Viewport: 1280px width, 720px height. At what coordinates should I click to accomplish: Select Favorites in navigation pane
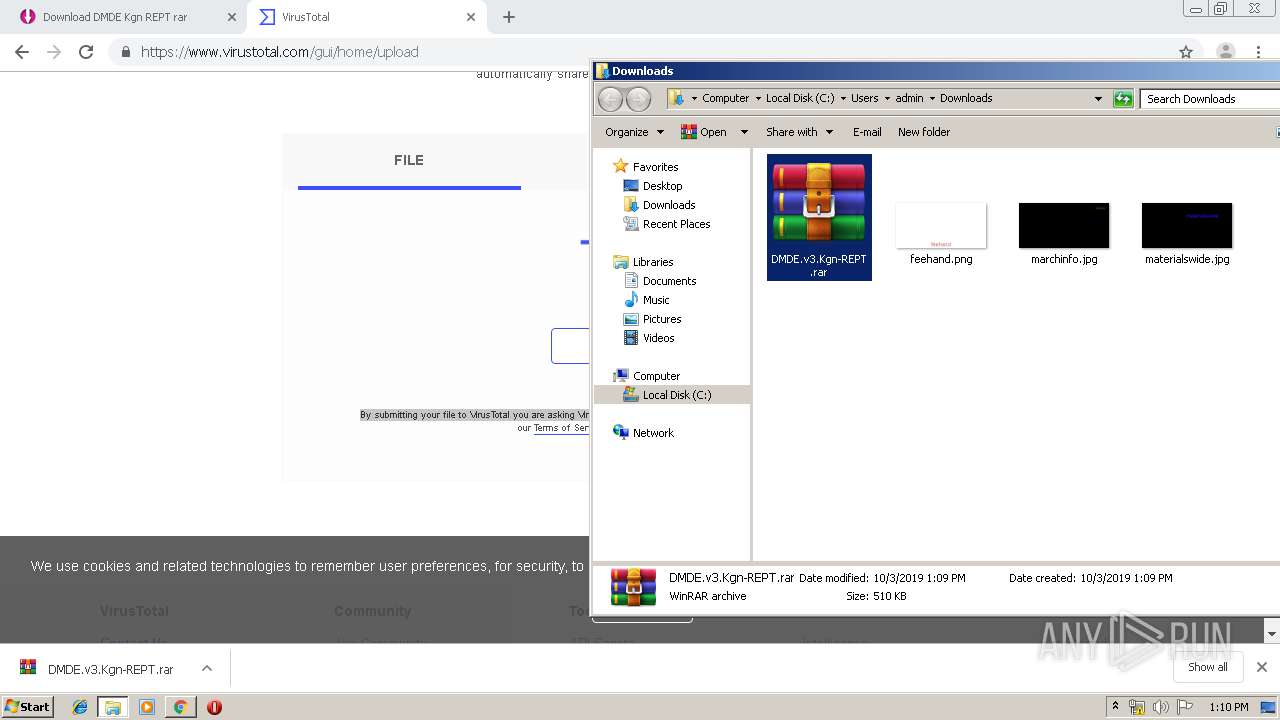[x=655, y=167]
